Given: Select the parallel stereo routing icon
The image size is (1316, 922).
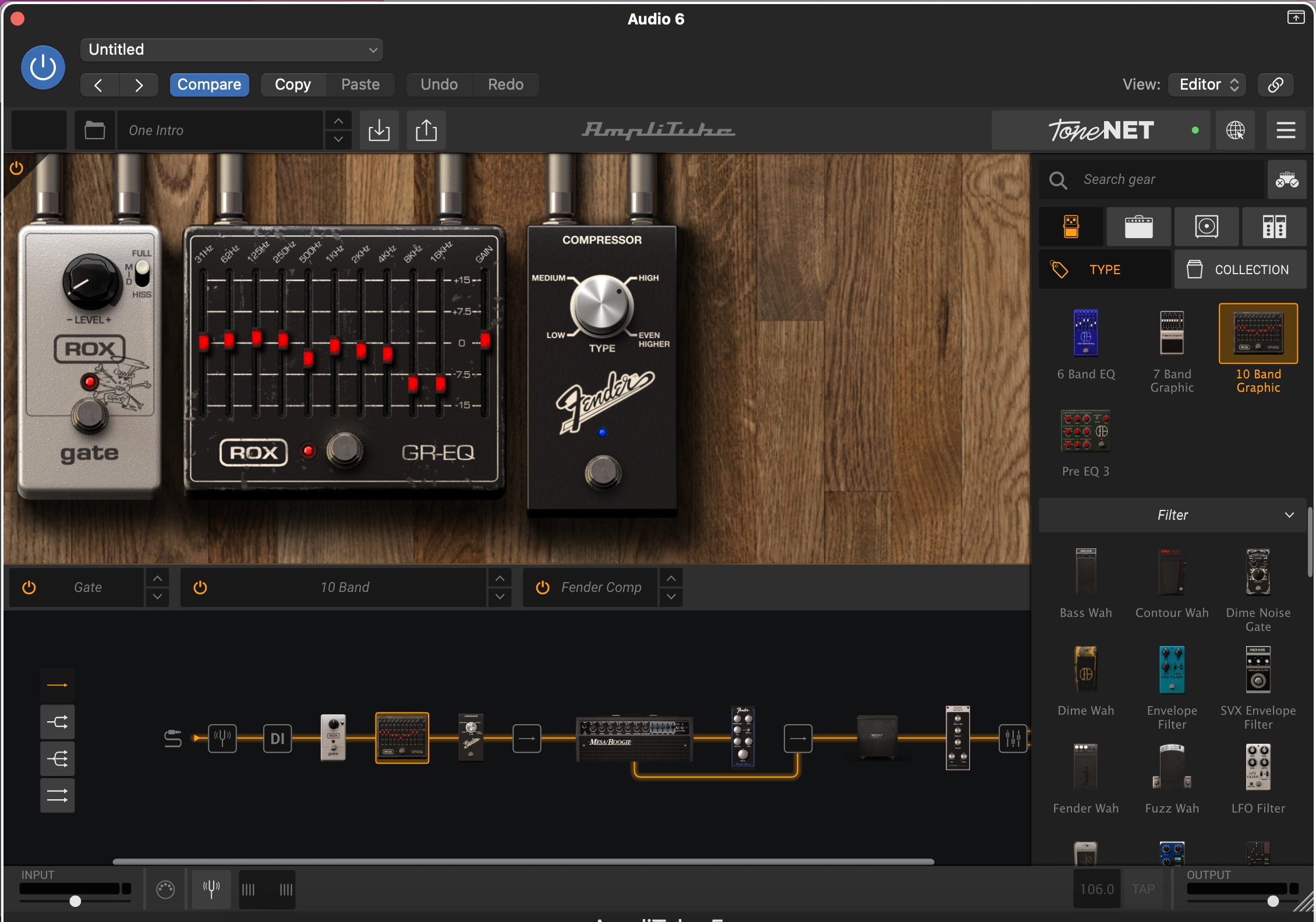Looking at the screenshot, I should [x=57, y=795].
